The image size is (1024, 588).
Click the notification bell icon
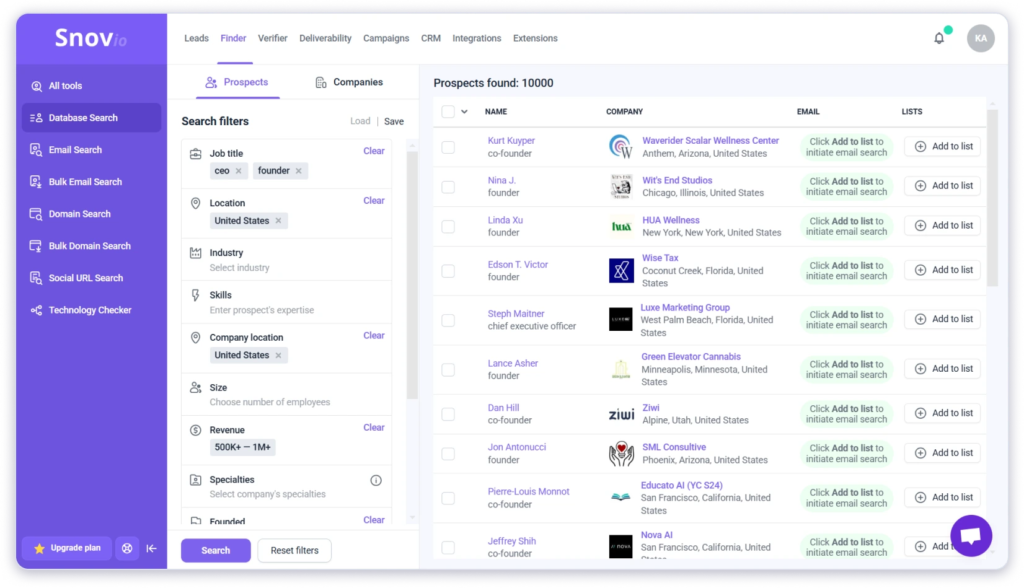938,38
